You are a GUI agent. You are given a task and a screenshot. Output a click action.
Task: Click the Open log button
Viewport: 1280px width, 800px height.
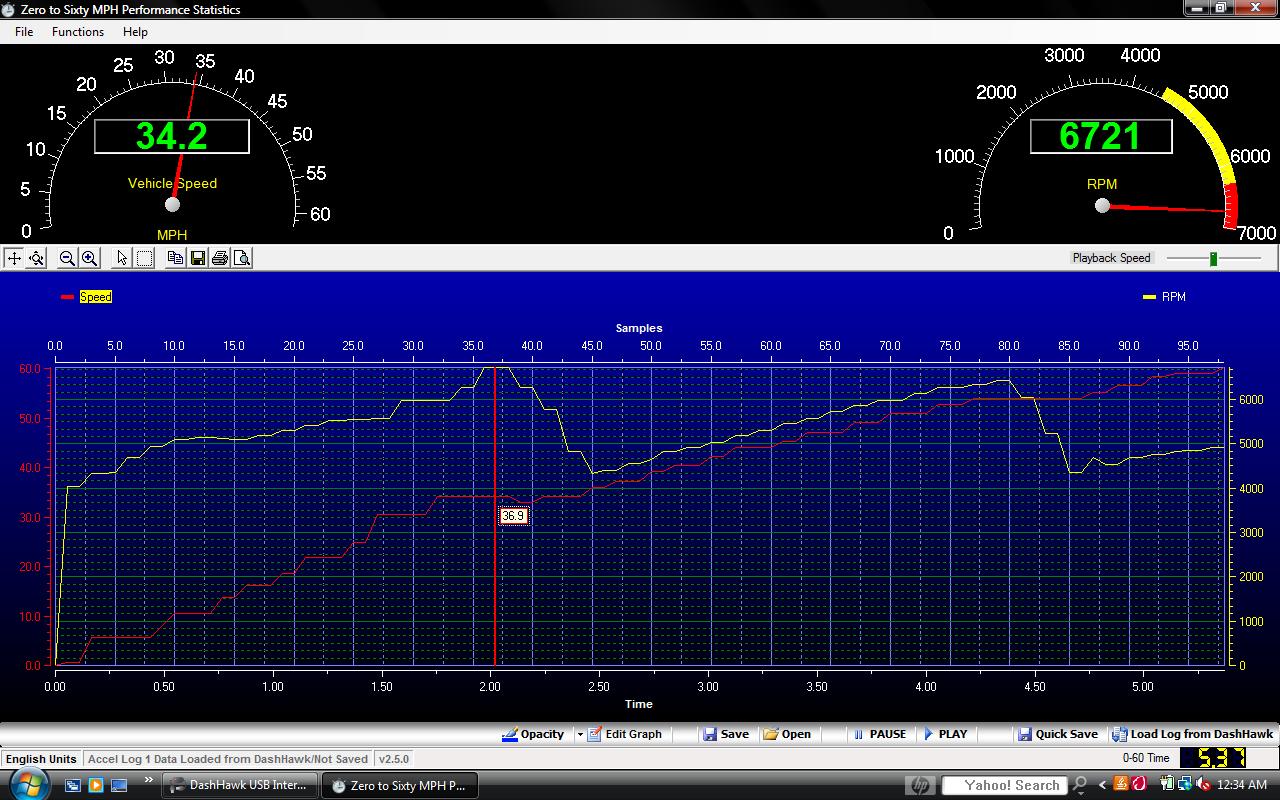click(787, 734)
